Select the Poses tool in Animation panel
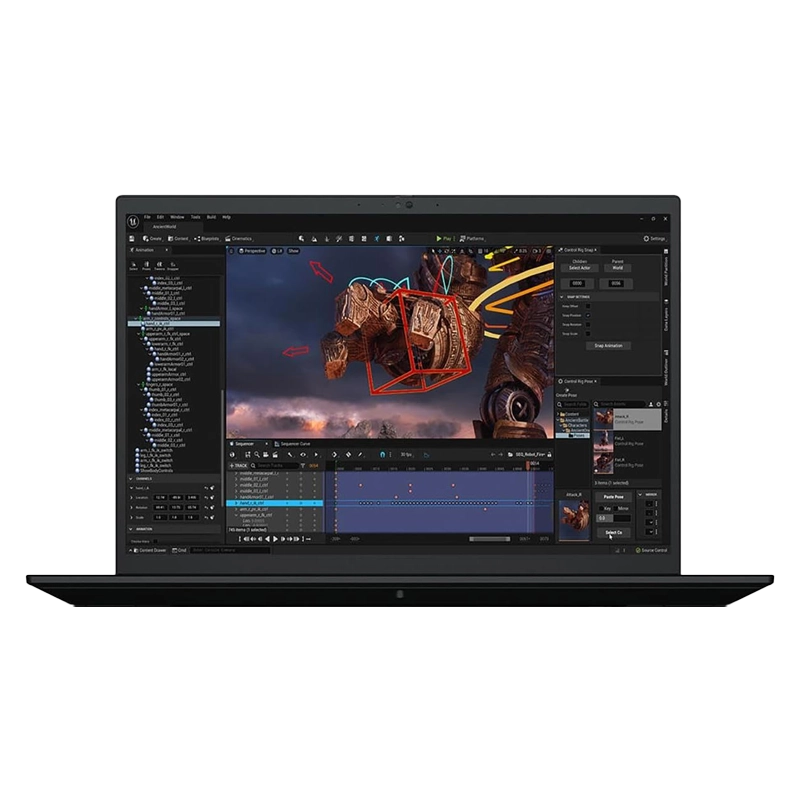This screenshot has height=800, width=800. 146,266
